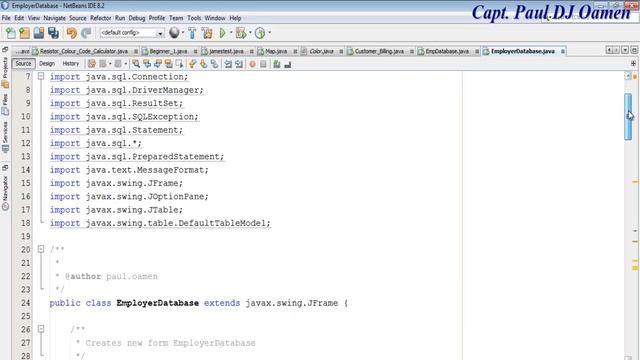Click the Last Edit icon after History
Viewport: 640px width, 360px height.
(x=92, y=64)
